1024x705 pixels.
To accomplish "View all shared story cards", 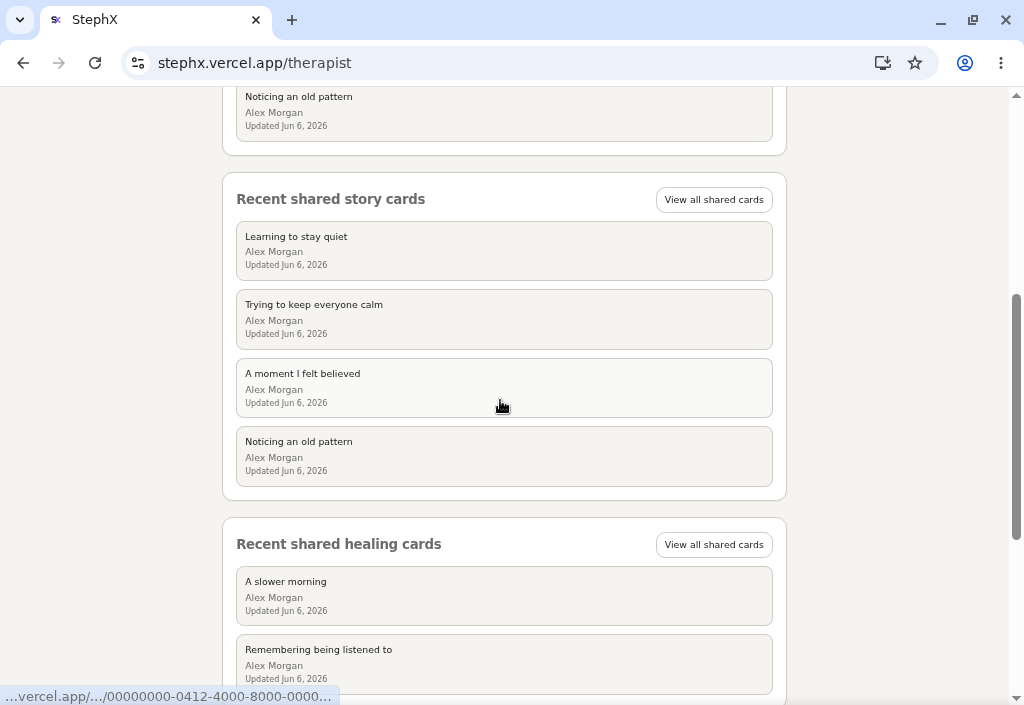I will [714, 200].
